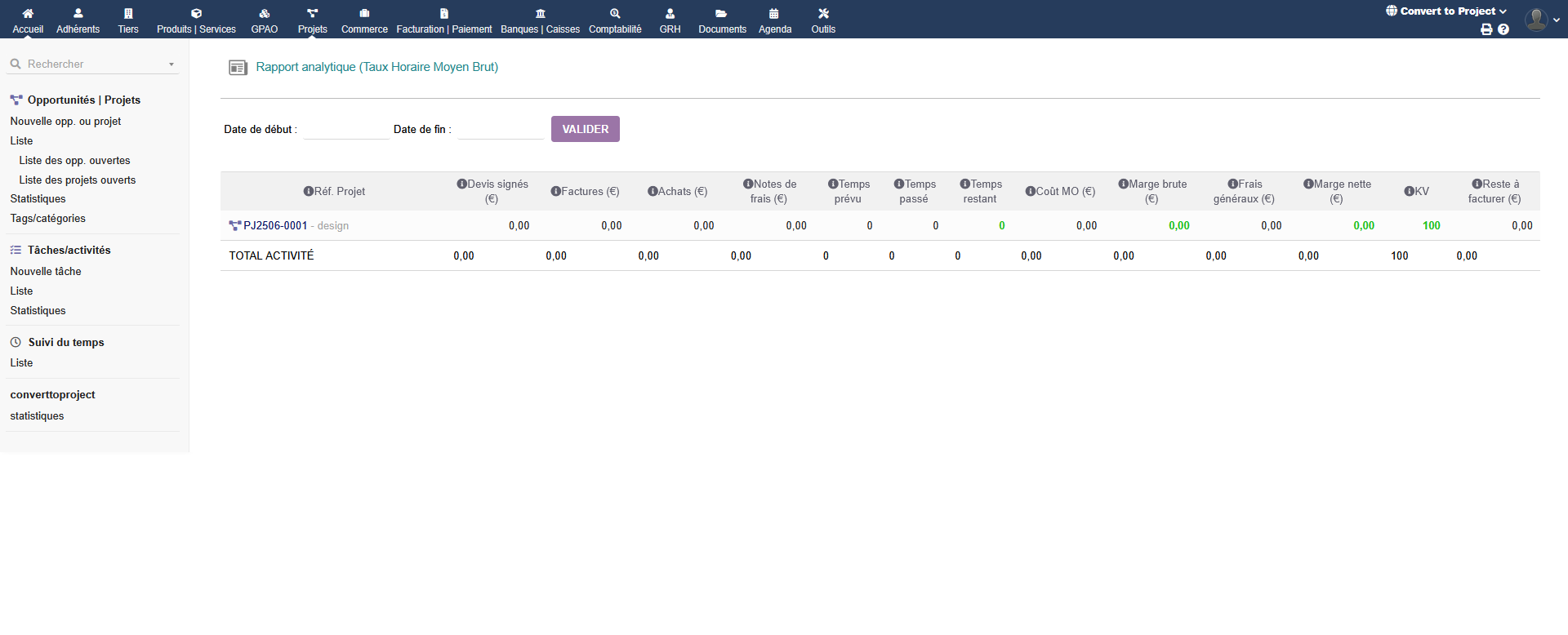Screen dimensions: 1568x635
Task: Click the Date de début field
Action: coord(346,130)
